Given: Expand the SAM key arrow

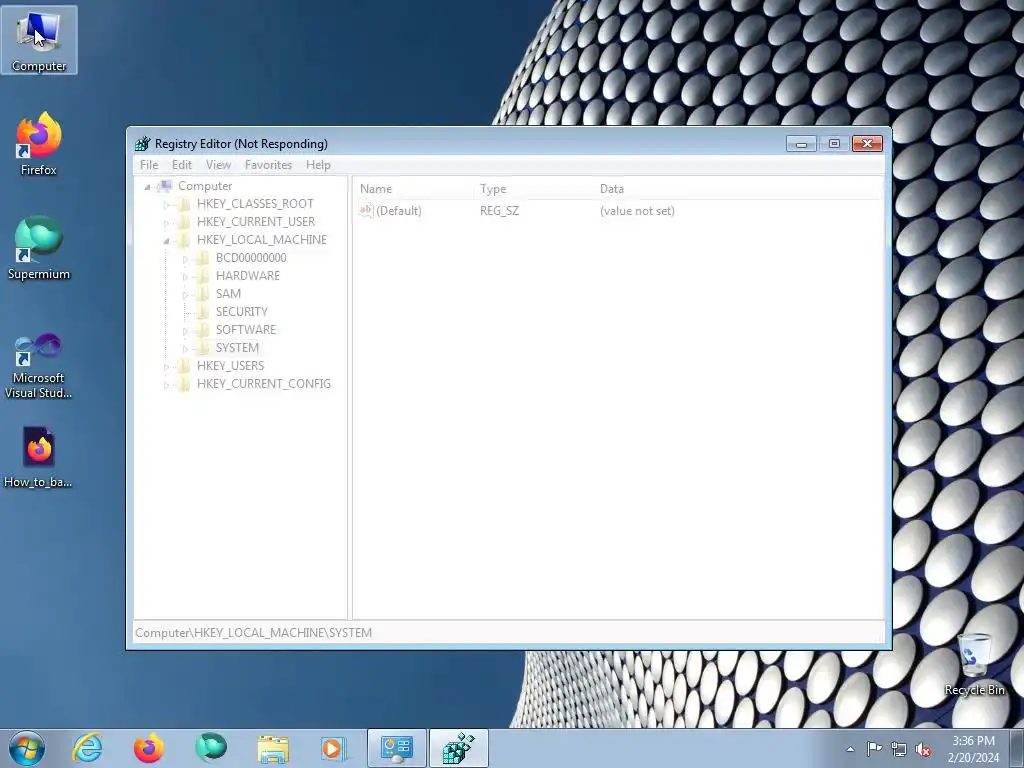Looking at the screenshot, I should 185,295.
